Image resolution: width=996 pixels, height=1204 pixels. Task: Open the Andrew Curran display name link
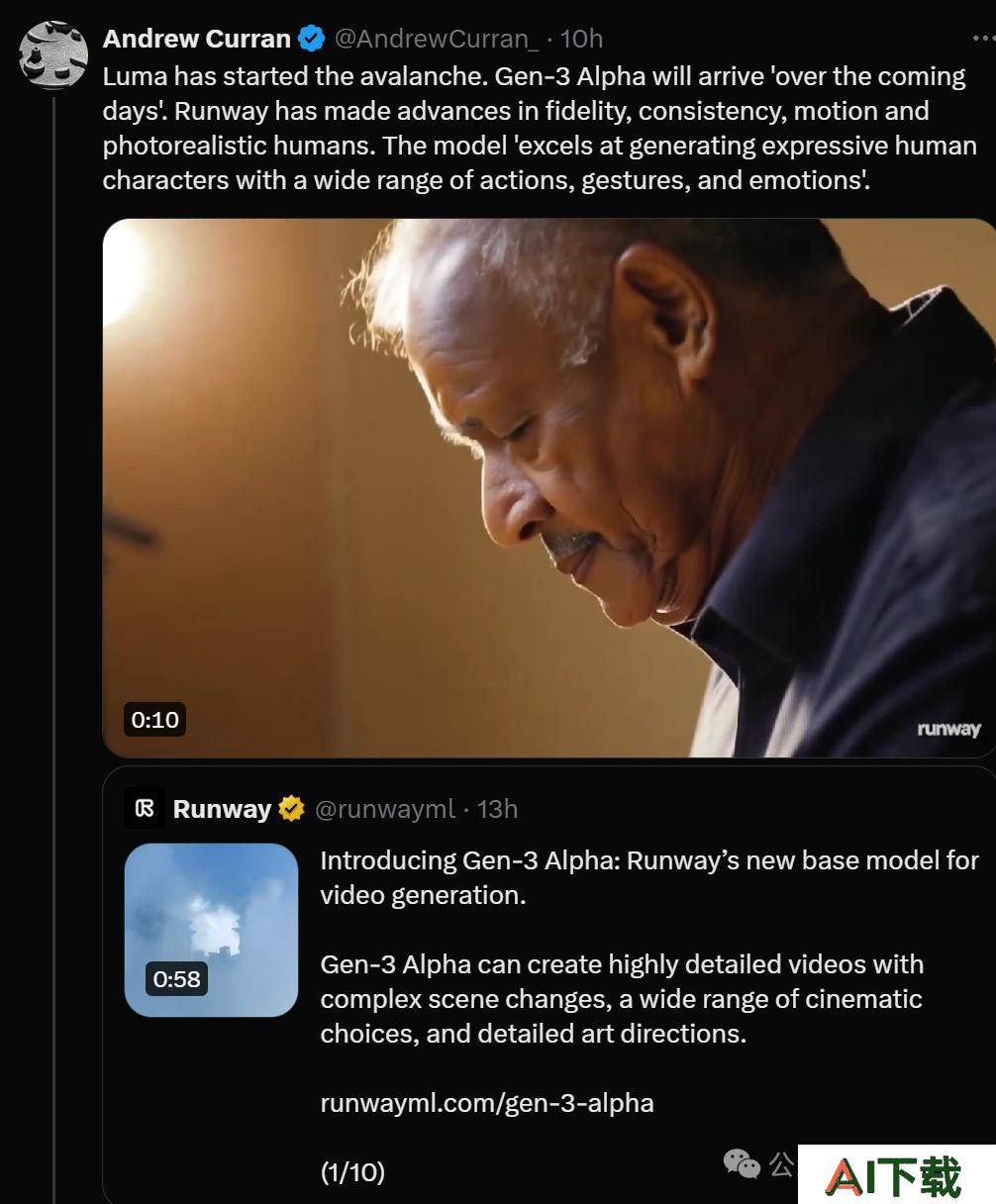point(197,39)
